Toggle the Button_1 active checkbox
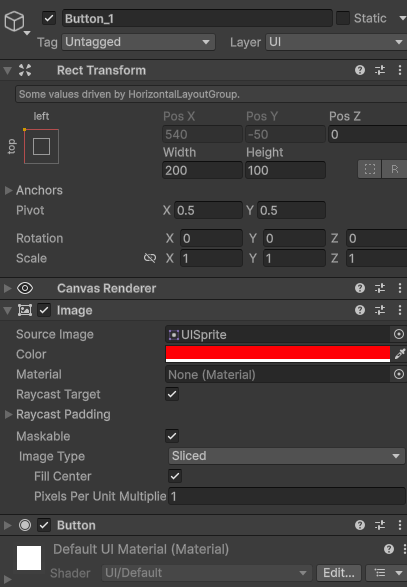Image resolution: width=407 pixels, height=587 pixels. tap(49, 18)
